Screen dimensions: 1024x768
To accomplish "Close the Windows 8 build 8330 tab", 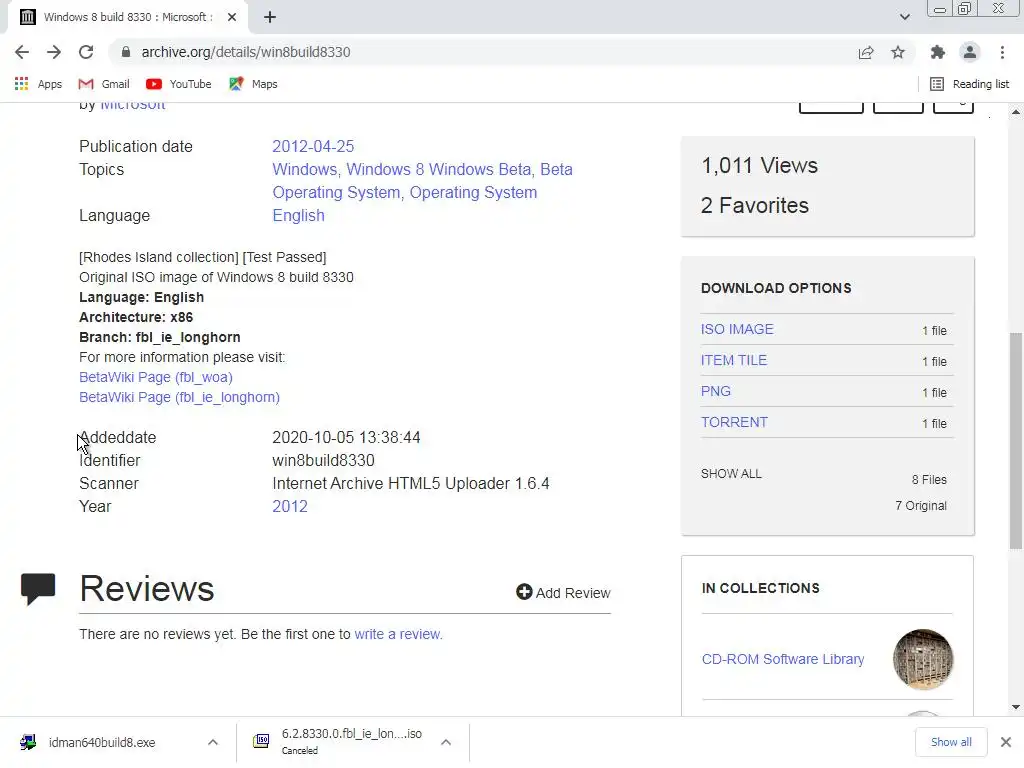I will pos(232,17).
